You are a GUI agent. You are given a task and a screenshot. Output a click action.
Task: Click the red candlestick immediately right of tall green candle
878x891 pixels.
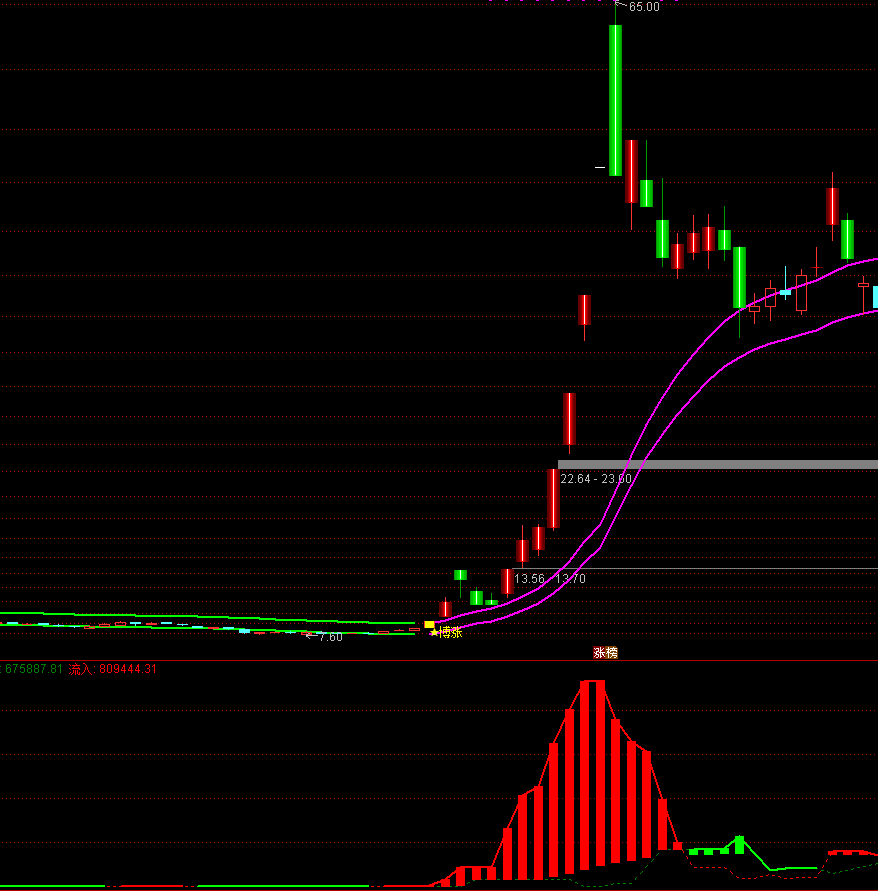tap(631, 171)
